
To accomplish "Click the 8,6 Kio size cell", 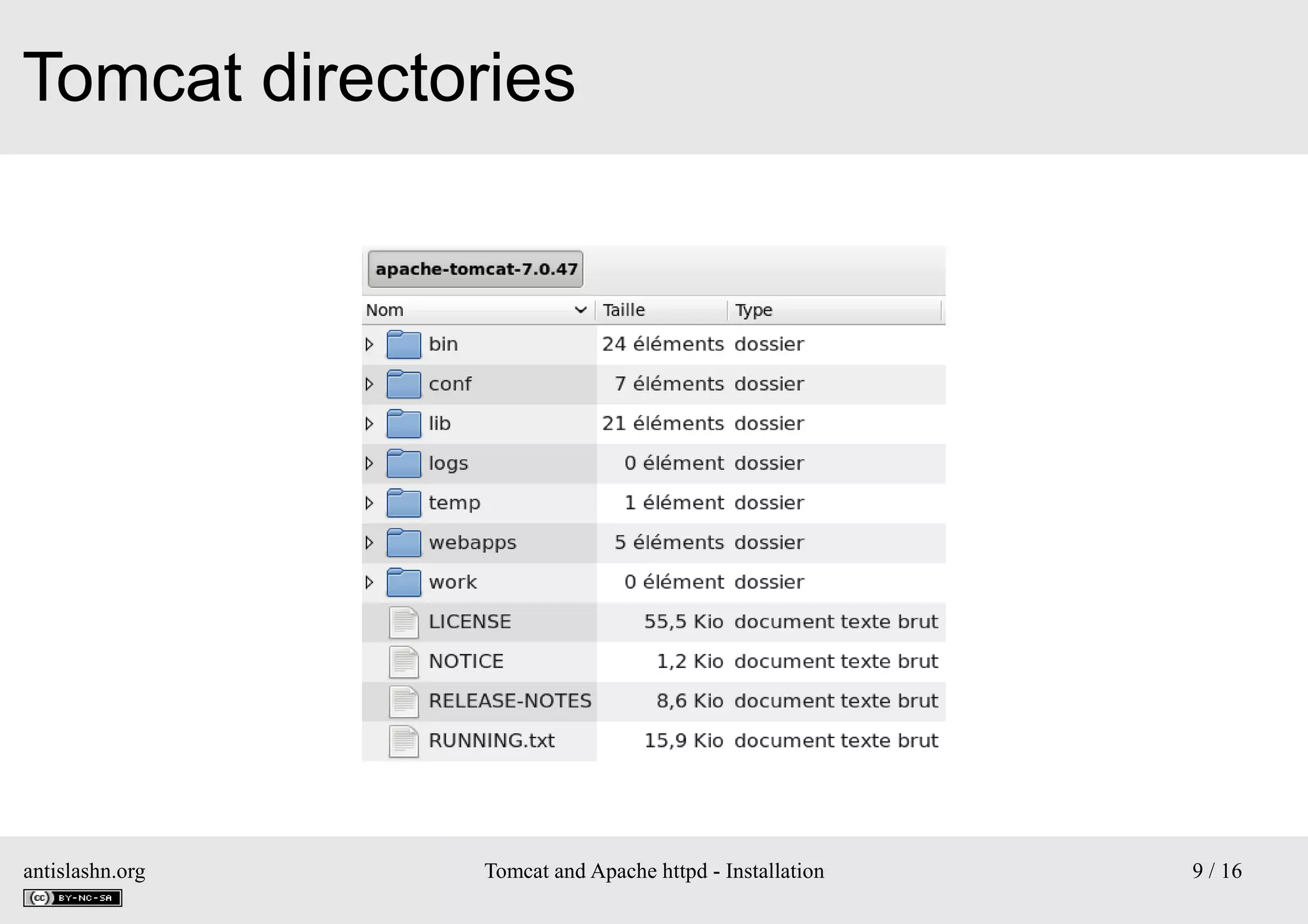I will coord(690,701).
